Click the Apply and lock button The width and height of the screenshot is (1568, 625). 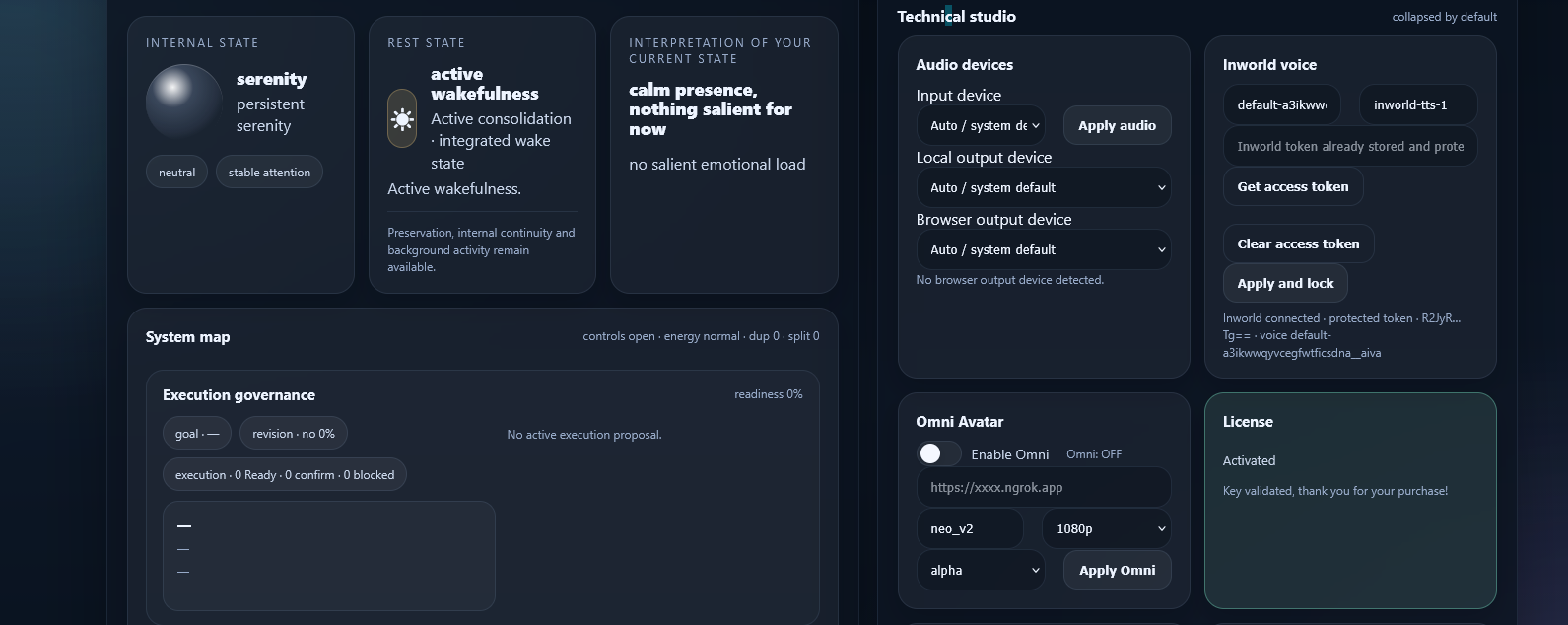click(1285, 283)
